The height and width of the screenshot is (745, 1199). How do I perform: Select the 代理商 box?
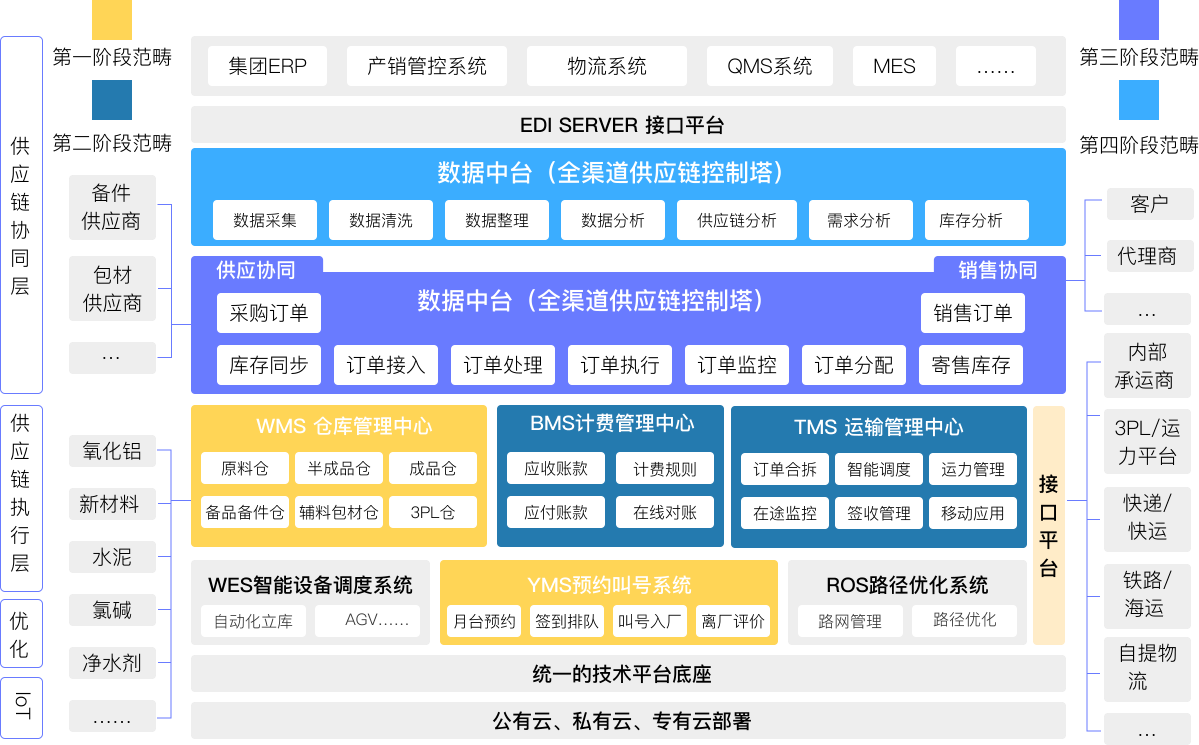click(x=1148, y=256)
